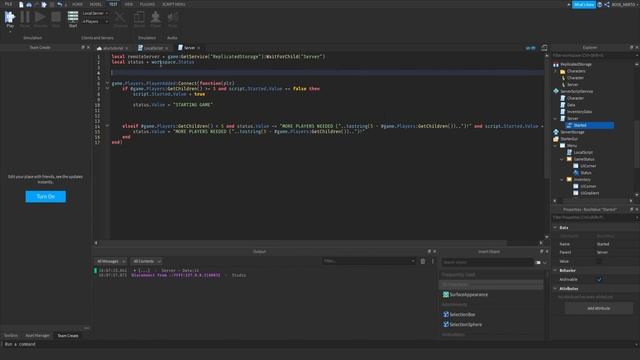The image size is (640, 360).
Task: Start local server with the Start icon
Action: [73, 18]
